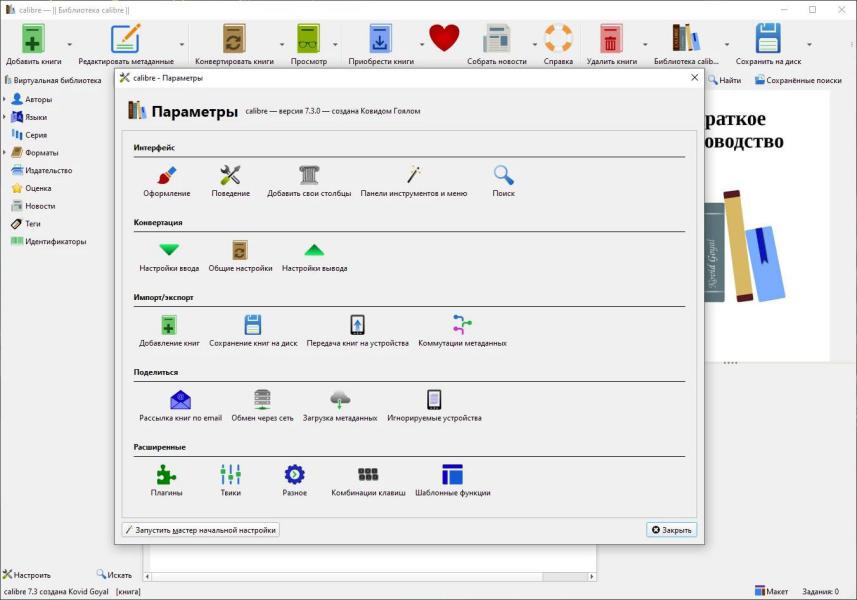Open Загрузка метаданных settings
857x600 pixels.
(x=340, y=406)
